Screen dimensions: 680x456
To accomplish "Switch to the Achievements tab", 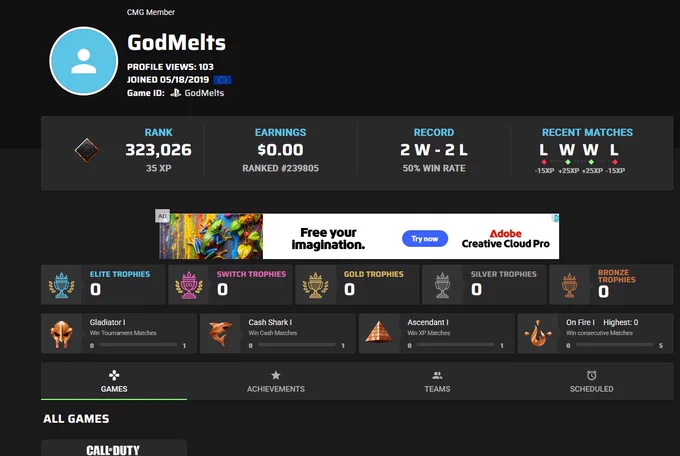I will (x=276, y=381).
